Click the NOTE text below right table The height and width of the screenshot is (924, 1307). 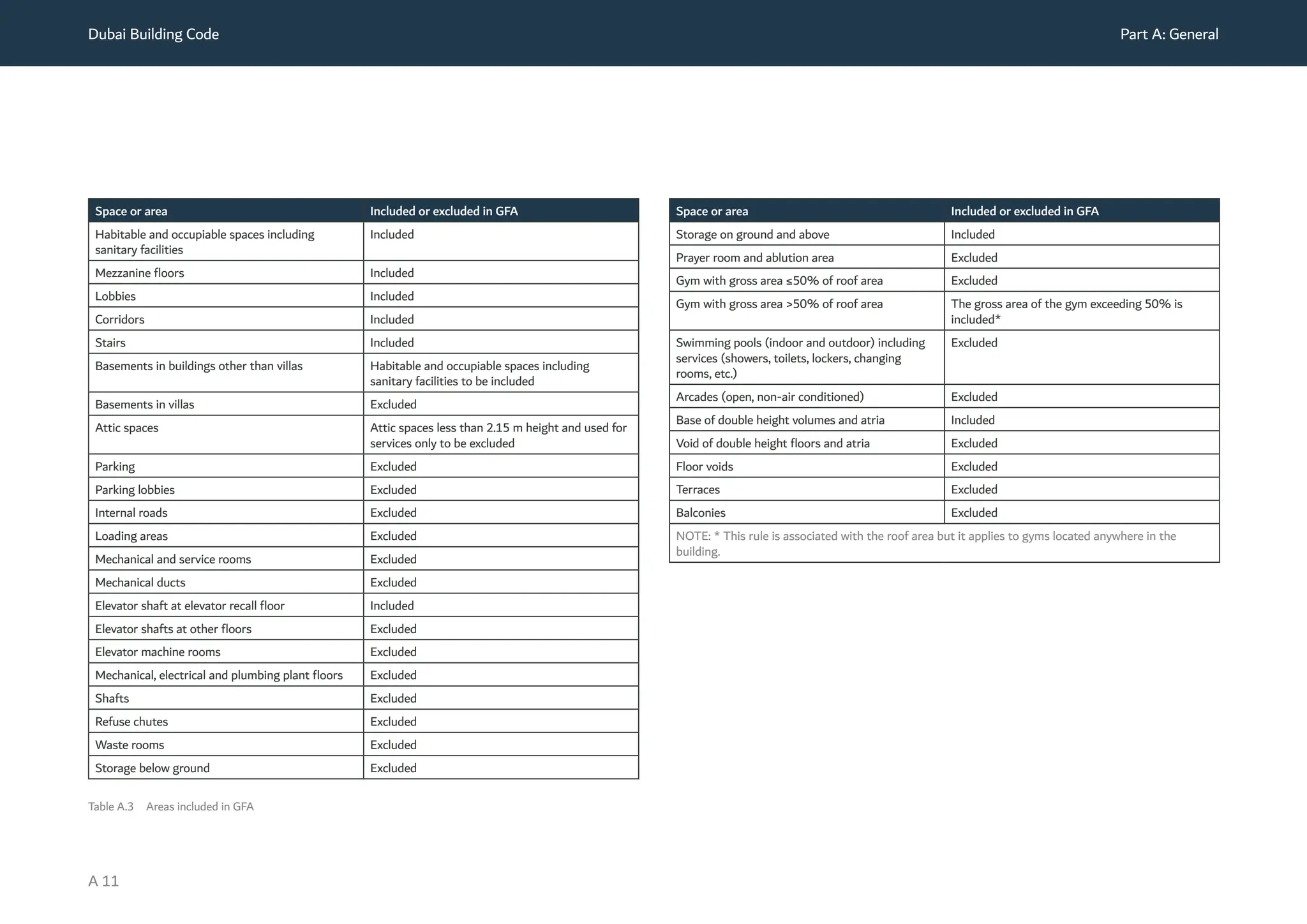click(x=925, y=544)
